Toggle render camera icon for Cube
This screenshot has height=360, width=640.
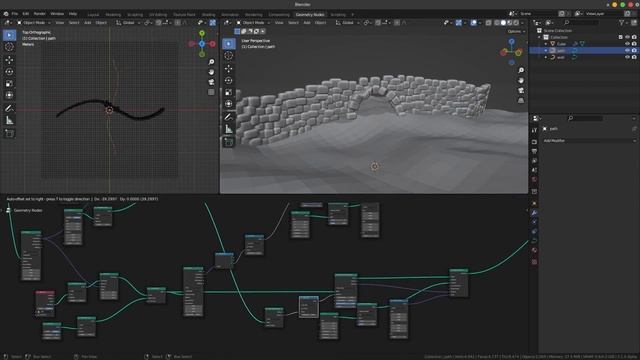pos(634,44)
